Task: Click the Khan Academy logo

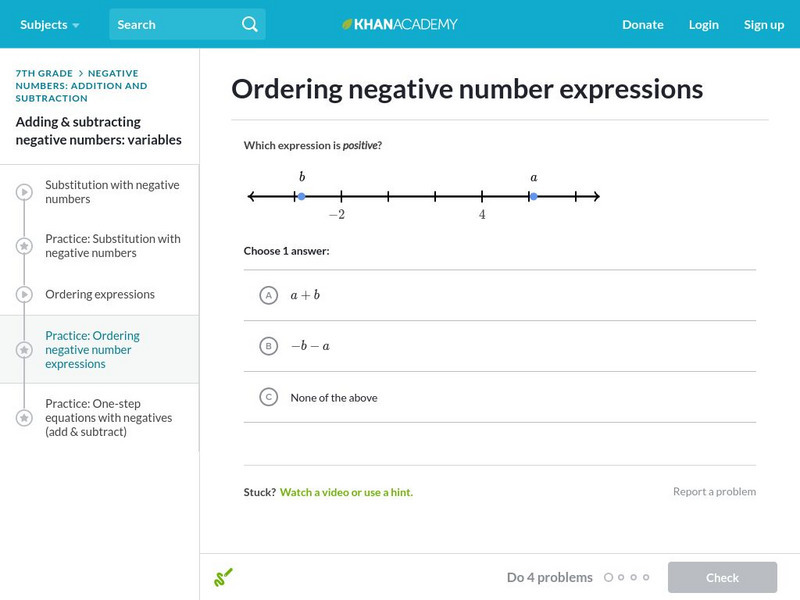Action: coord(400,24)
